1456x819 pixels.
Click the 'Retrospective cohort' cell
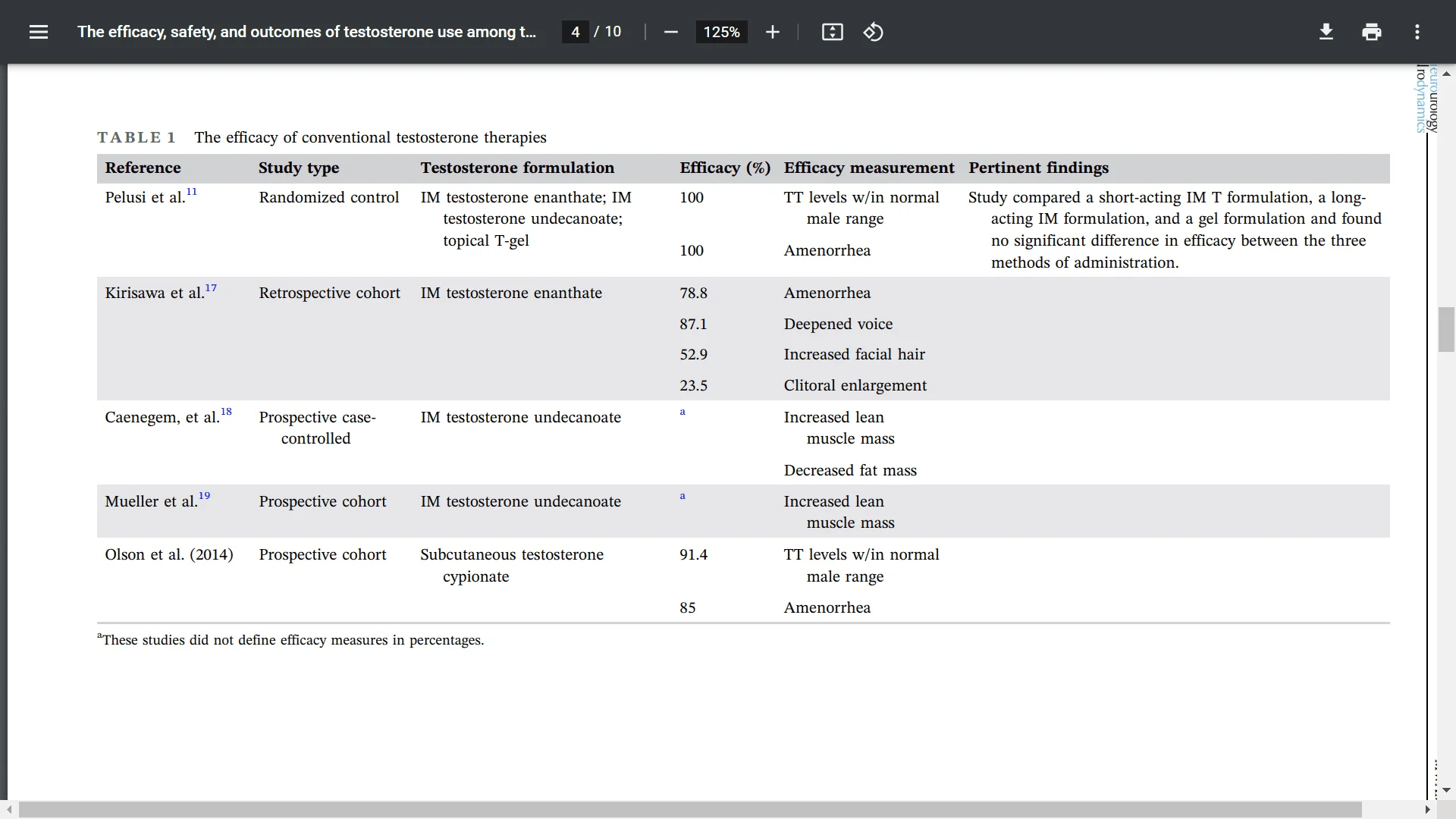pyautogui.click(x=329, y=293)
